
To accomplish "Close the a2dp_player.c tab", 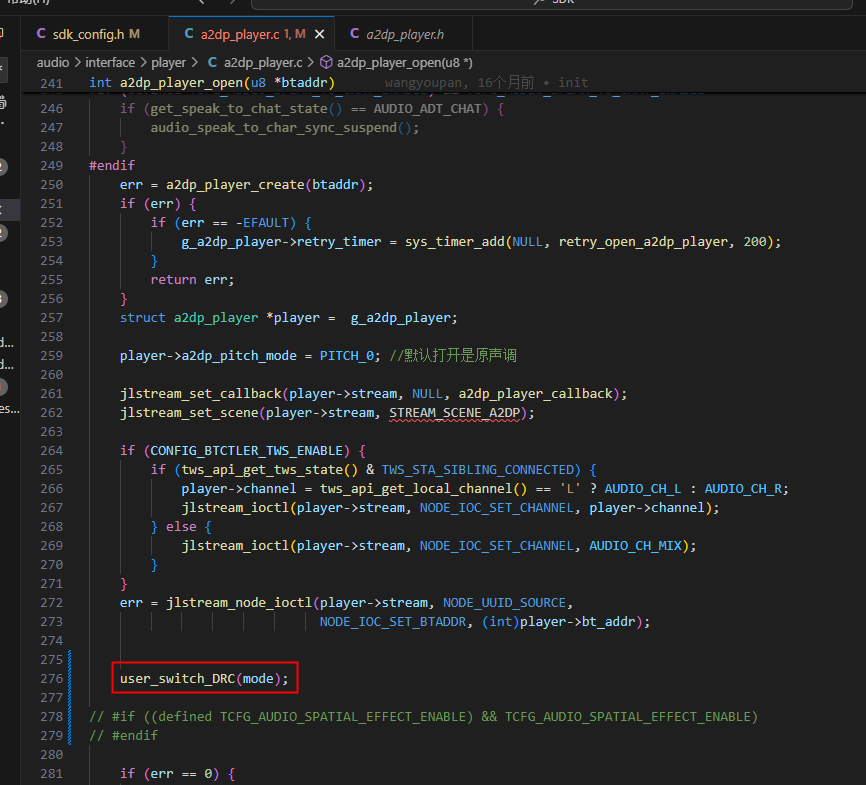I will click(319, 34).
